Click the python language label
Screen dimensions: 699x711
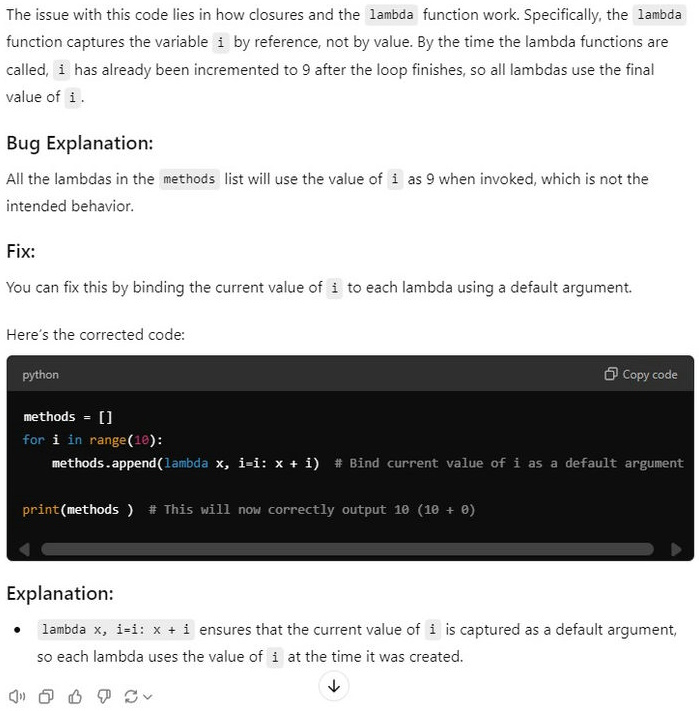pos(41,375)
